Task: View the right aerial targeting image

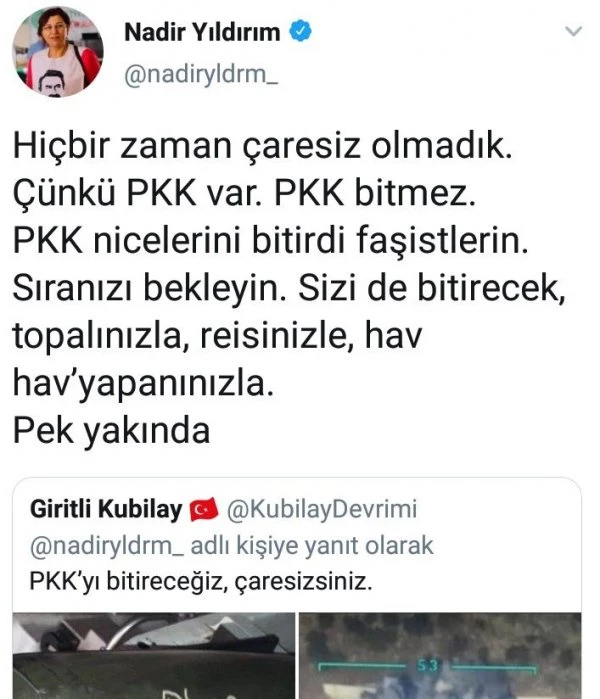Action: click(440, 656)
